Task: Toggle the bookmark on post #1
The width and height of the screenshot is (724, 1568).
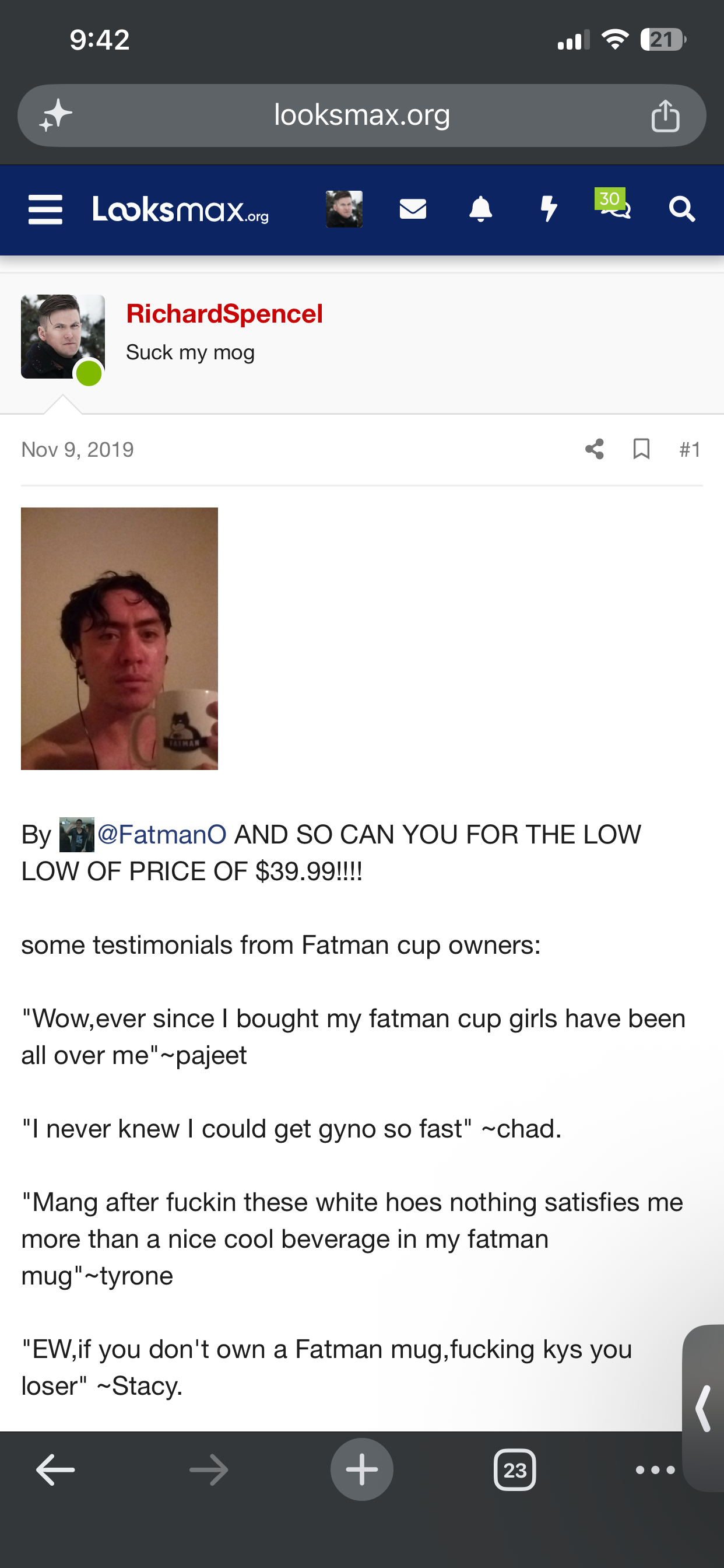Action: click(641, 449)
